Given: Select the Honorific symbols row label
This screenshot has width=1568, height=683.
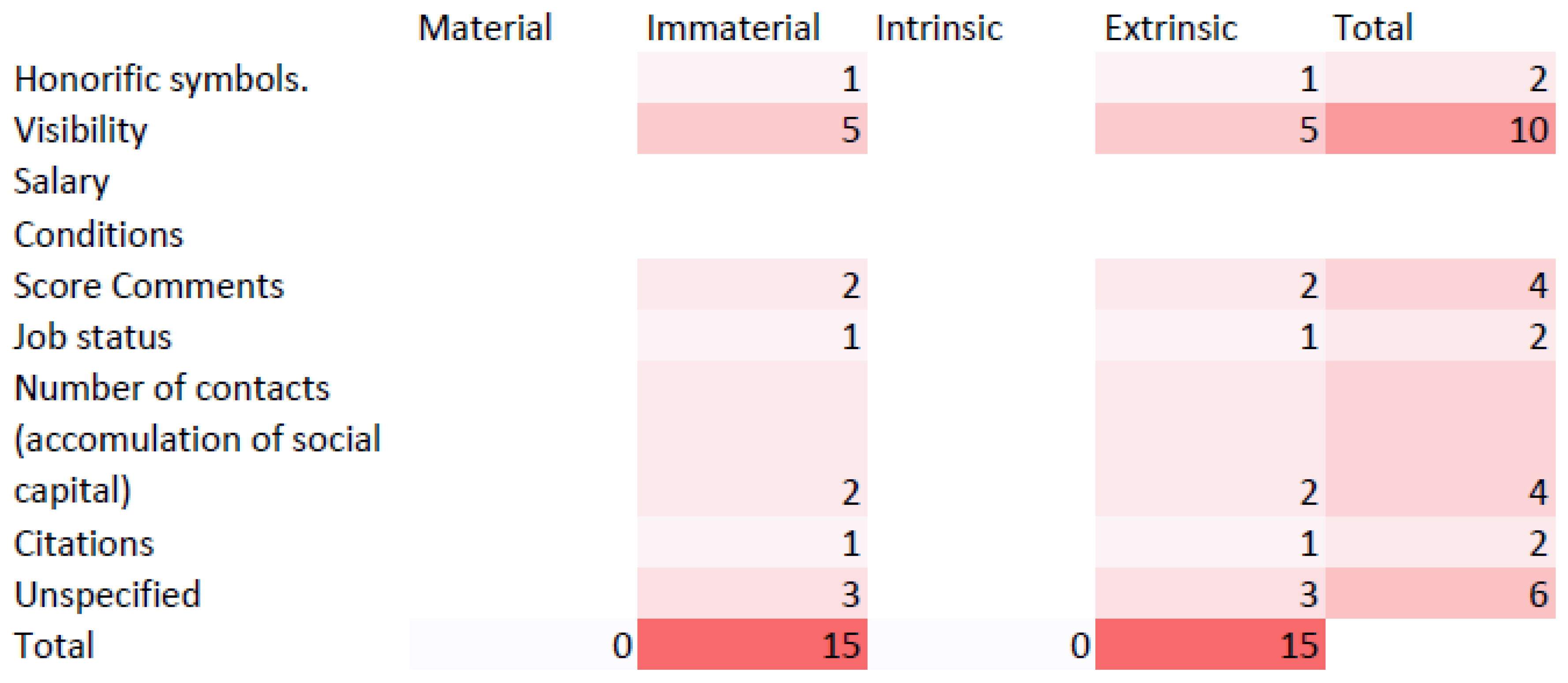Looking at the screenshot, I should (x=161, y=79).
